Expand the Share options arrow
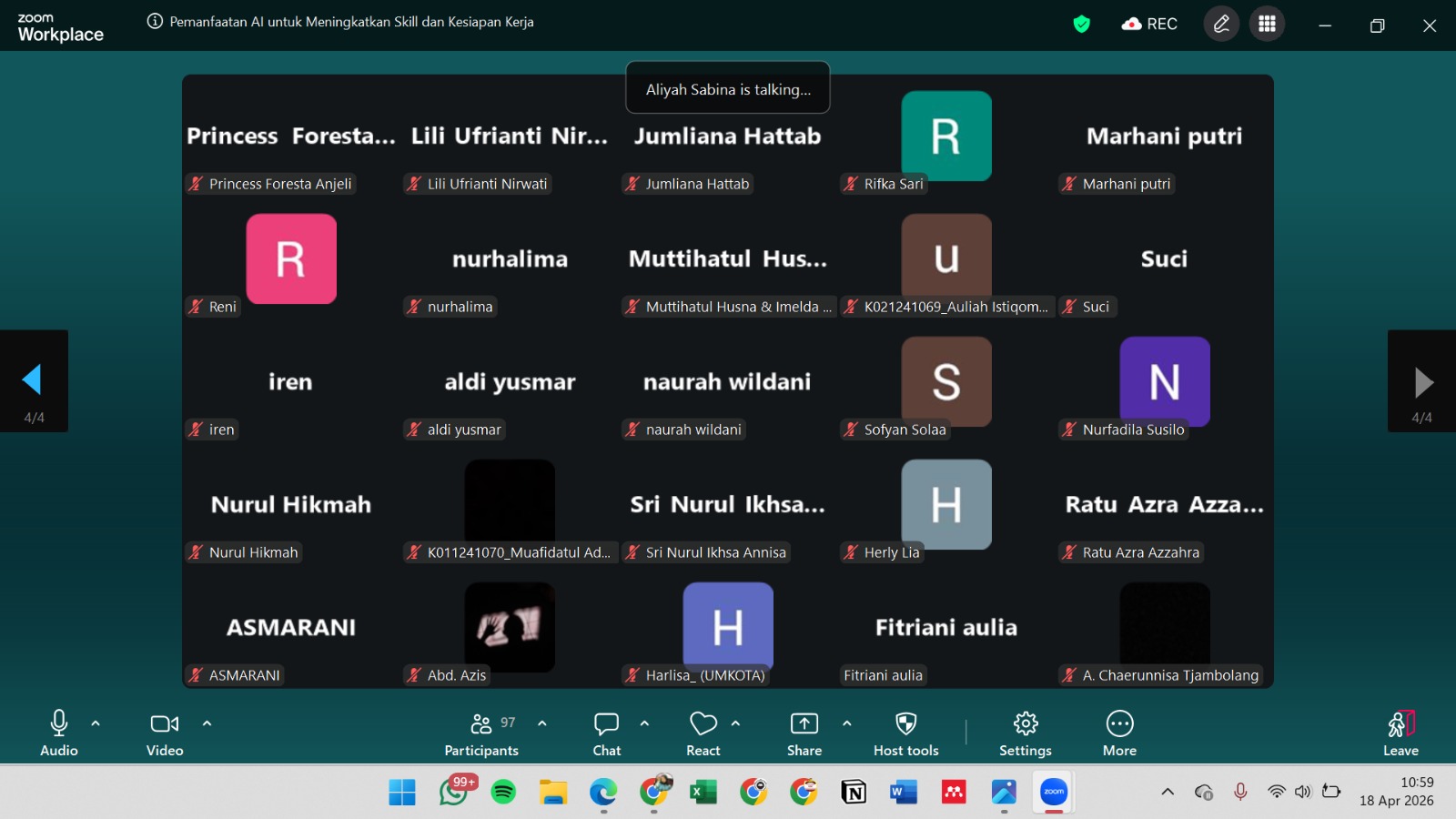1456x819 pixels. tap(846, 723)
